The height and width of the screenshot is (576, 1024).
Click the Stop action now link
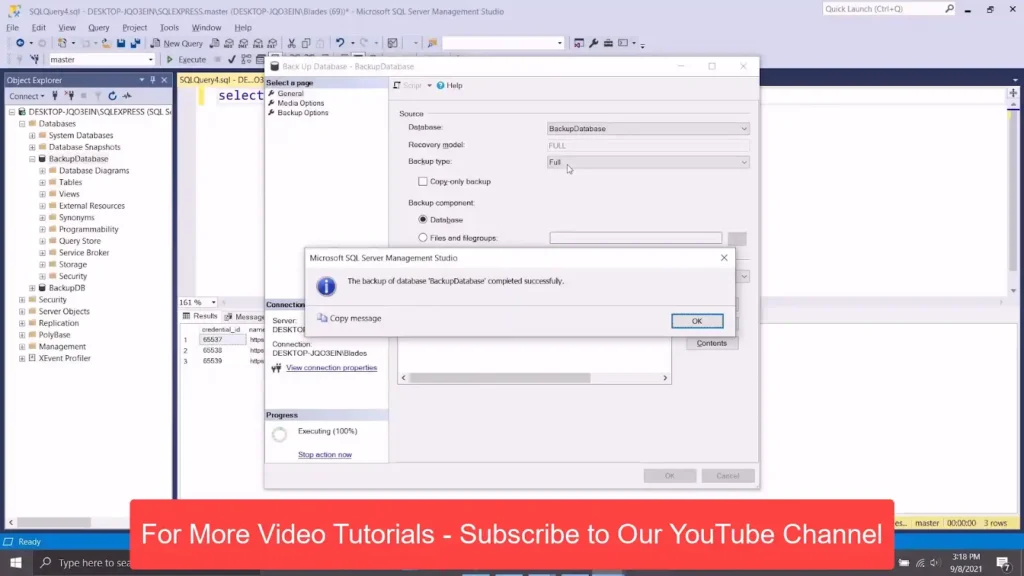(x=325, y=455)
